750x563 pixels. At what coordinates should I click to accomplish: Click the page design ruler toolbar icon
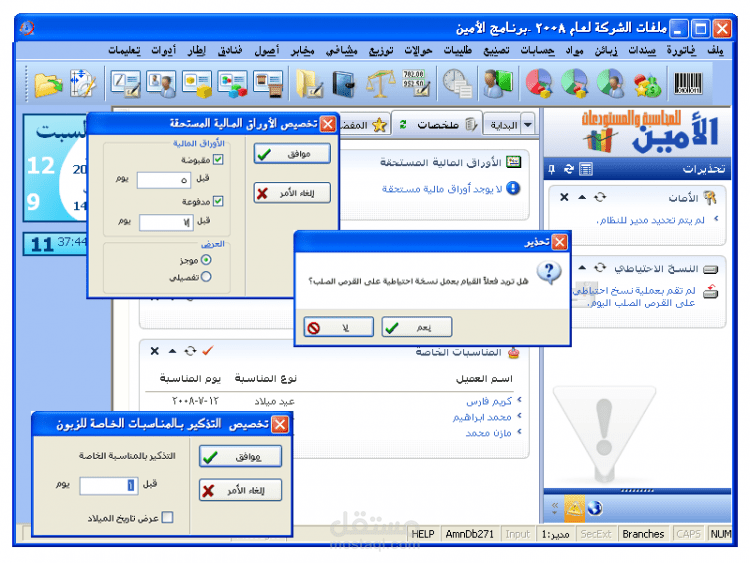[82, 84]
